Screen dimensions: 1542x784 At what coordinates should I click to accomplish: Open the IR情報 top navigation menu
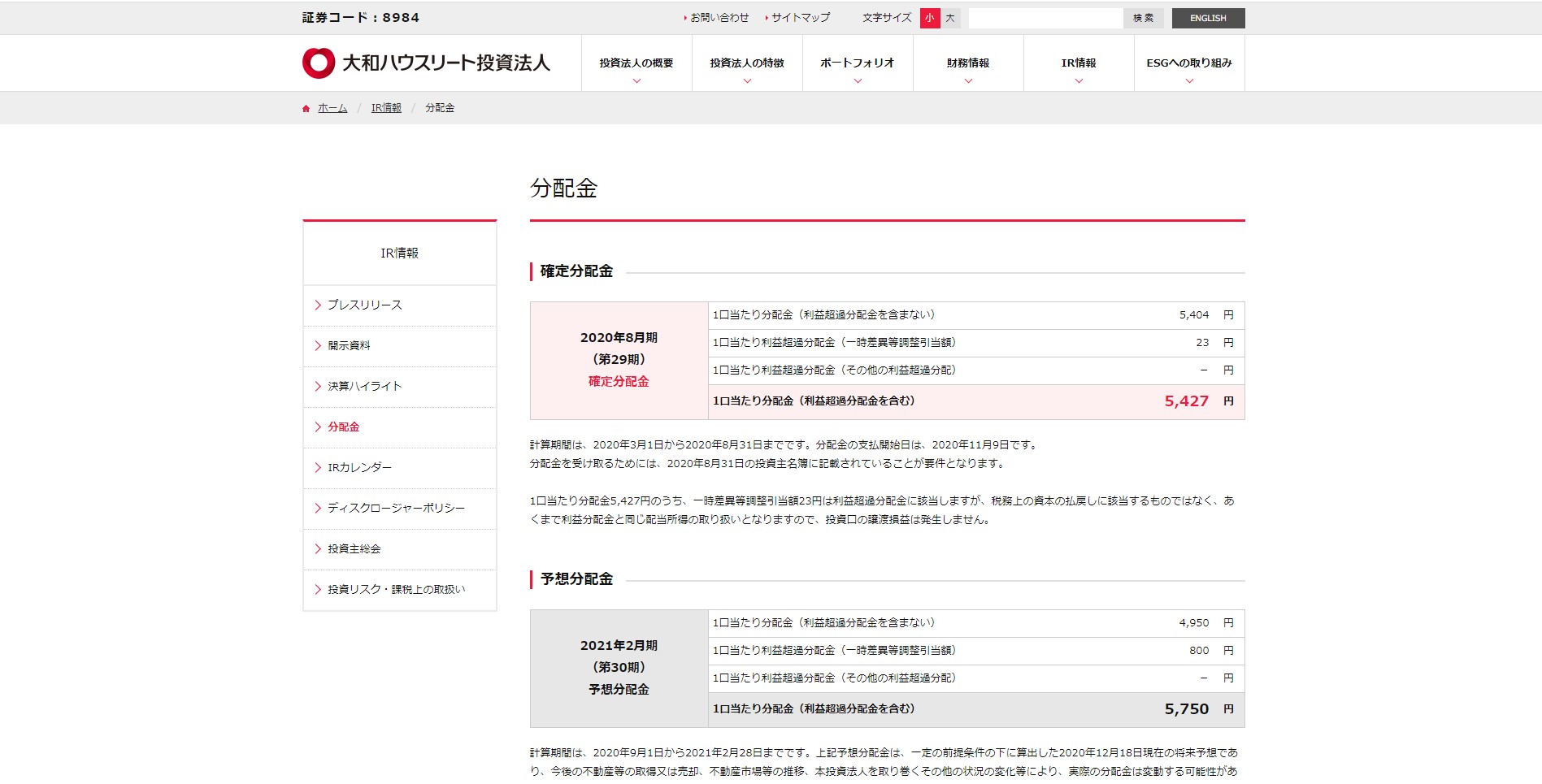pos(1079,63)
